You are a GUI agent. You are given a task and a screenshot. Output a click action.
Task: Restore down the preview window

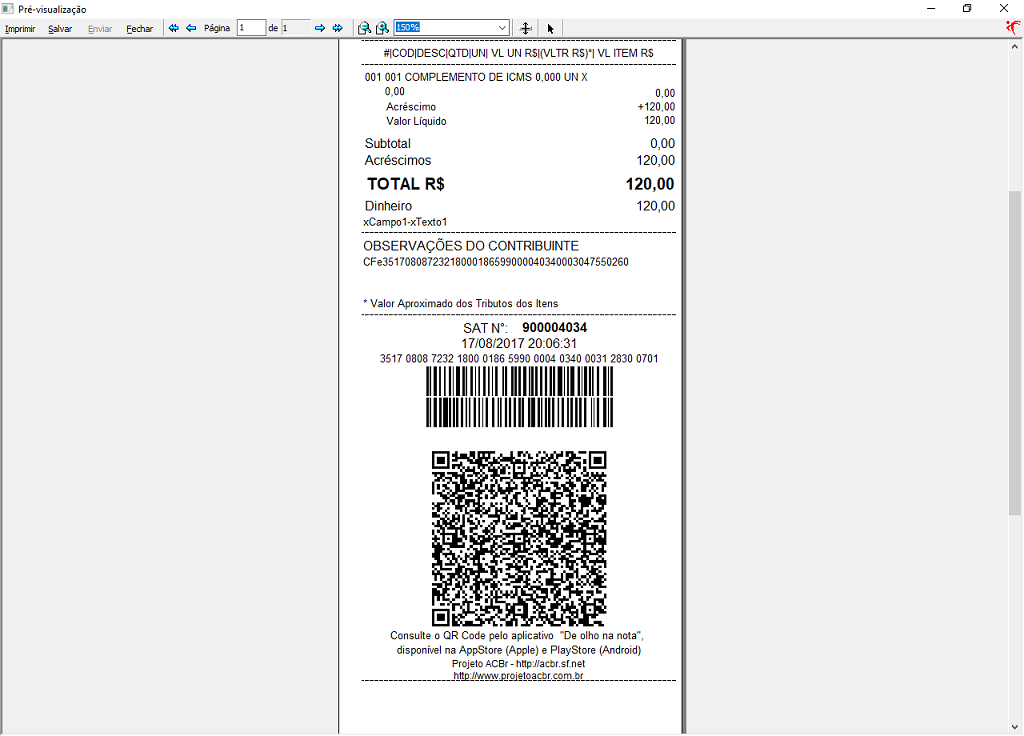(x=967, y=8)
